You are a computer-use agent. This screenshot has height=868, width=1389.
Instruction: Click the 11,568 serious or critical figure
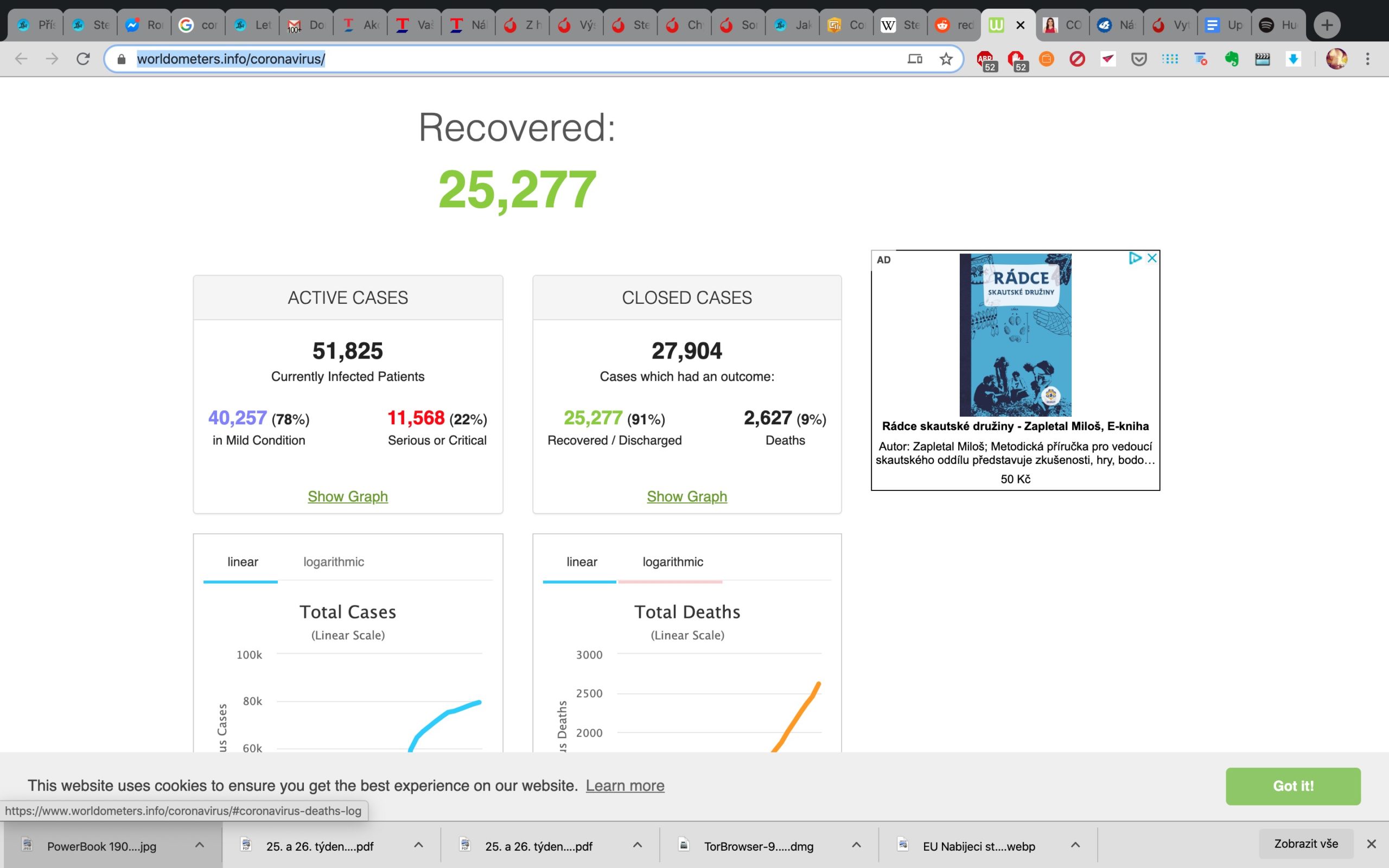(416, 418)
